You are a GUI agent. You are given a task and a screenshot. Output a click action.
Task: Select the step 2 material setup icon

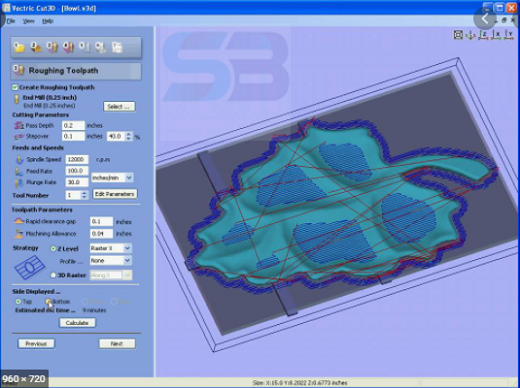[x=36, y=47]
